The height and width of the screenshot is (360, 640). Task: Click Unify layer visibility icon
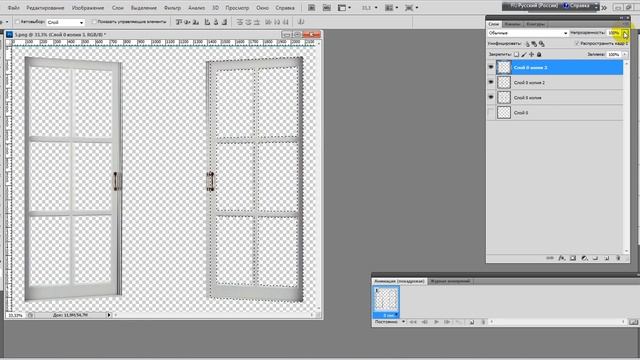534,44
